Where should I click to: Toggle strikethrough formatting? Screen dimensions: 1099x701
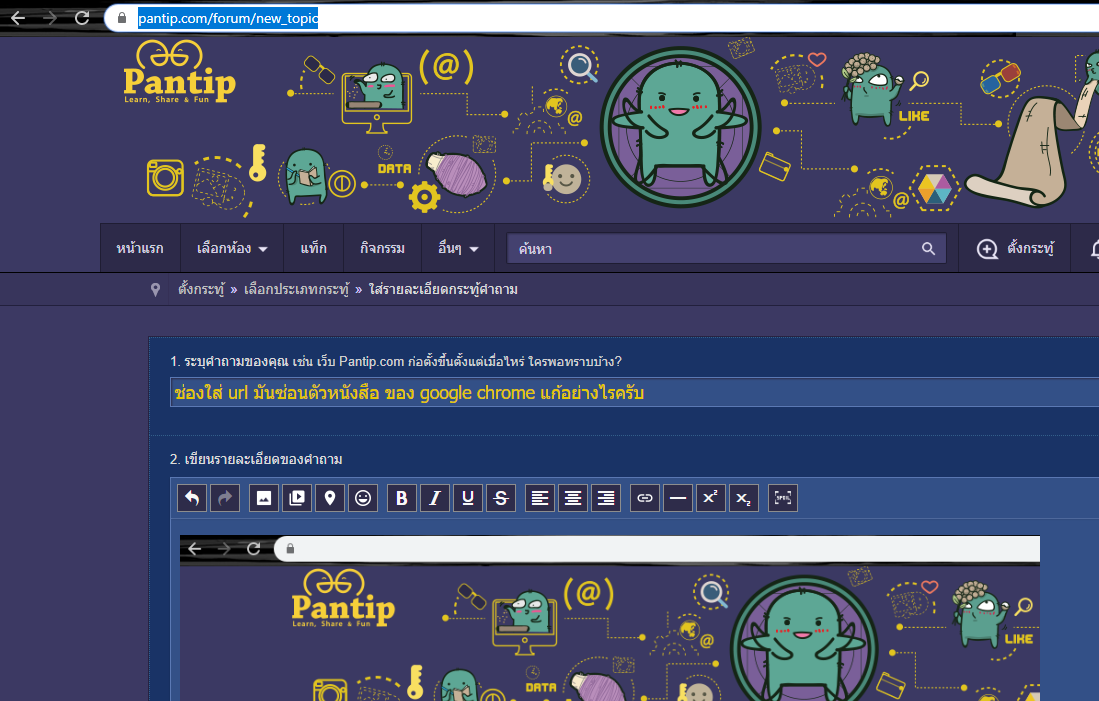501,498
